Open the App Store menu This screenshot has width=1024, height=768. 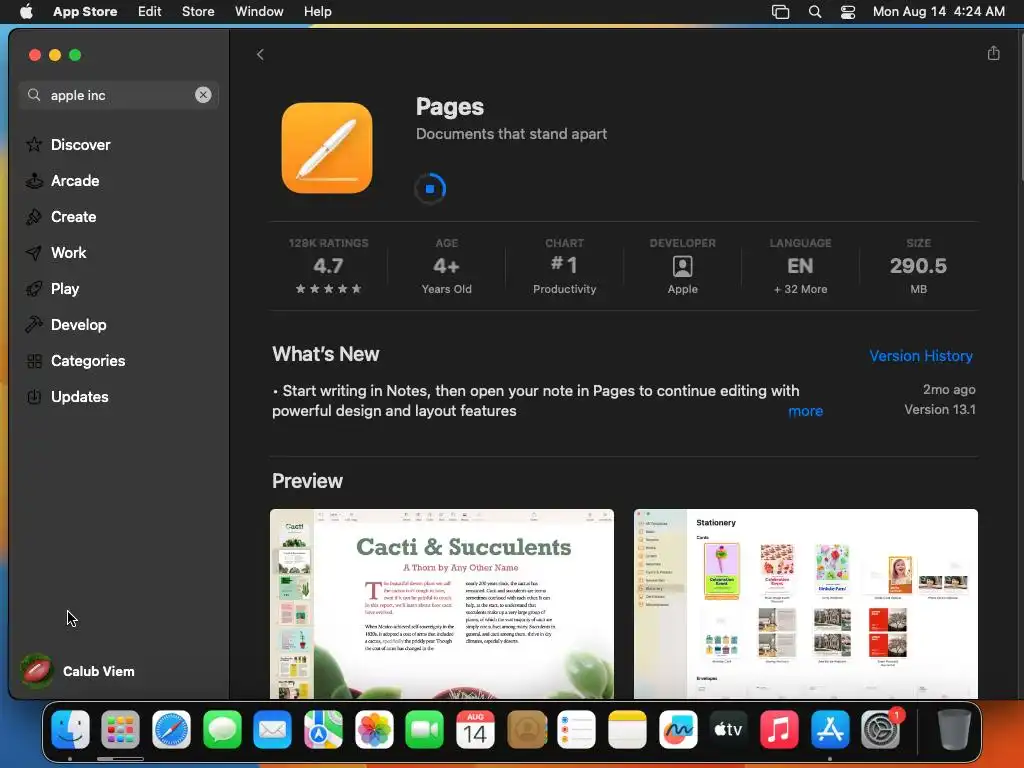pos(85,11)
